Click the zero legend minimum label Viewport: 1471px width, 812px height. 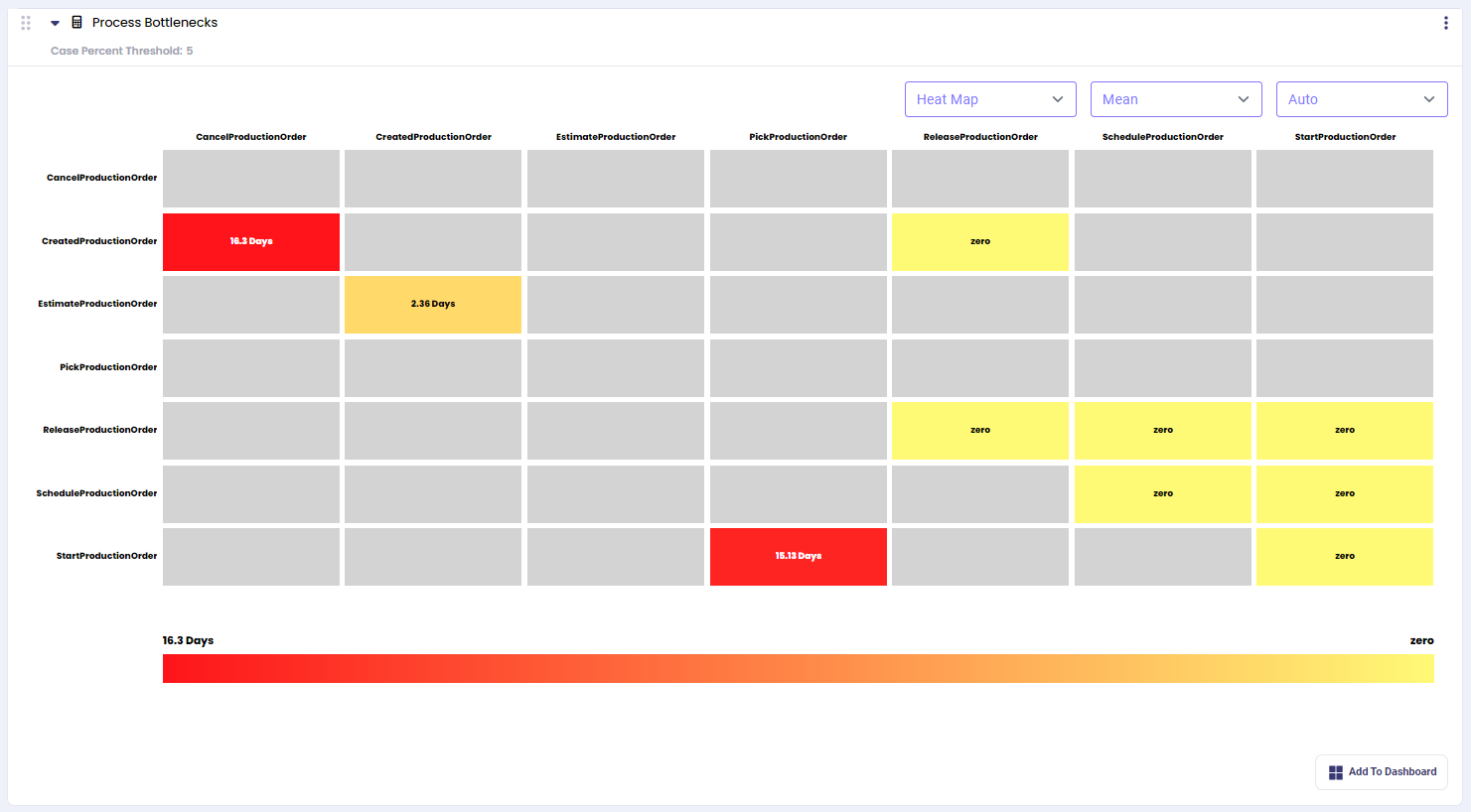click(1421, 640)
